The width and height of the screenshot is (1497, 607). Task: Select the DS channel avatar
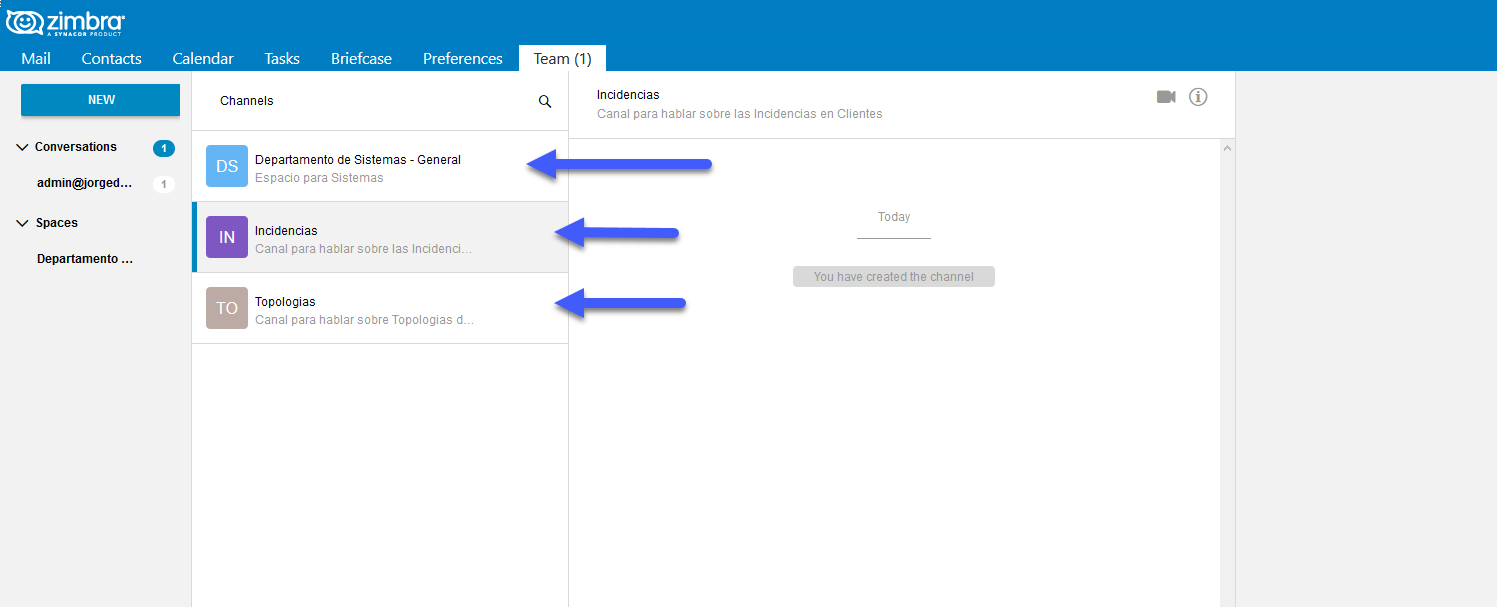coord(227,166)
